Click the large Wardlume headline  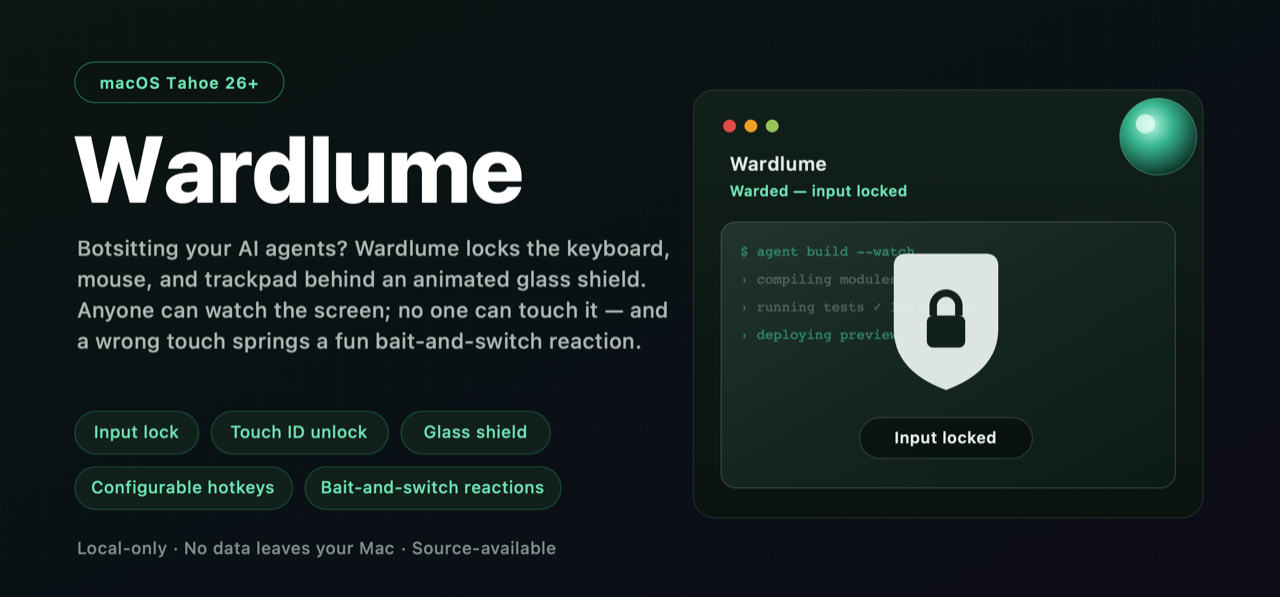pyautogui.click(x=299, y=171)
